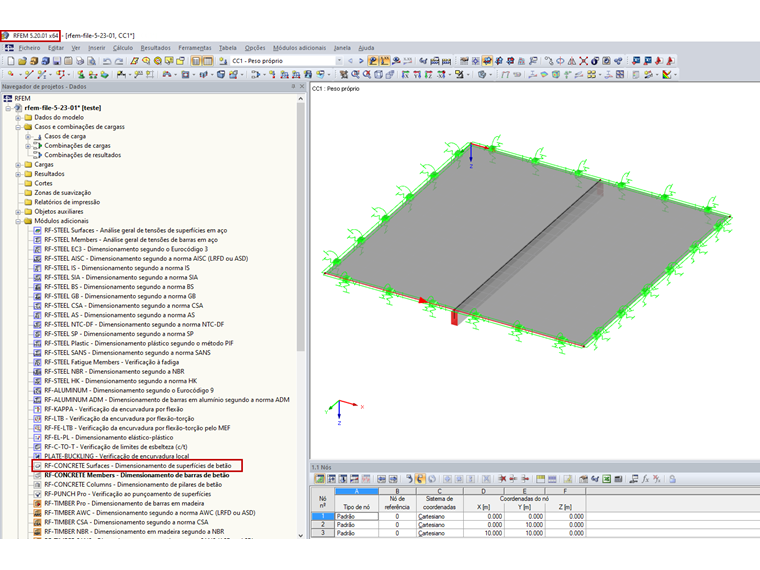Open a file with the folder icon
Image resolution: width=760 pixels, height=570 pixels.
pos(22,61)
